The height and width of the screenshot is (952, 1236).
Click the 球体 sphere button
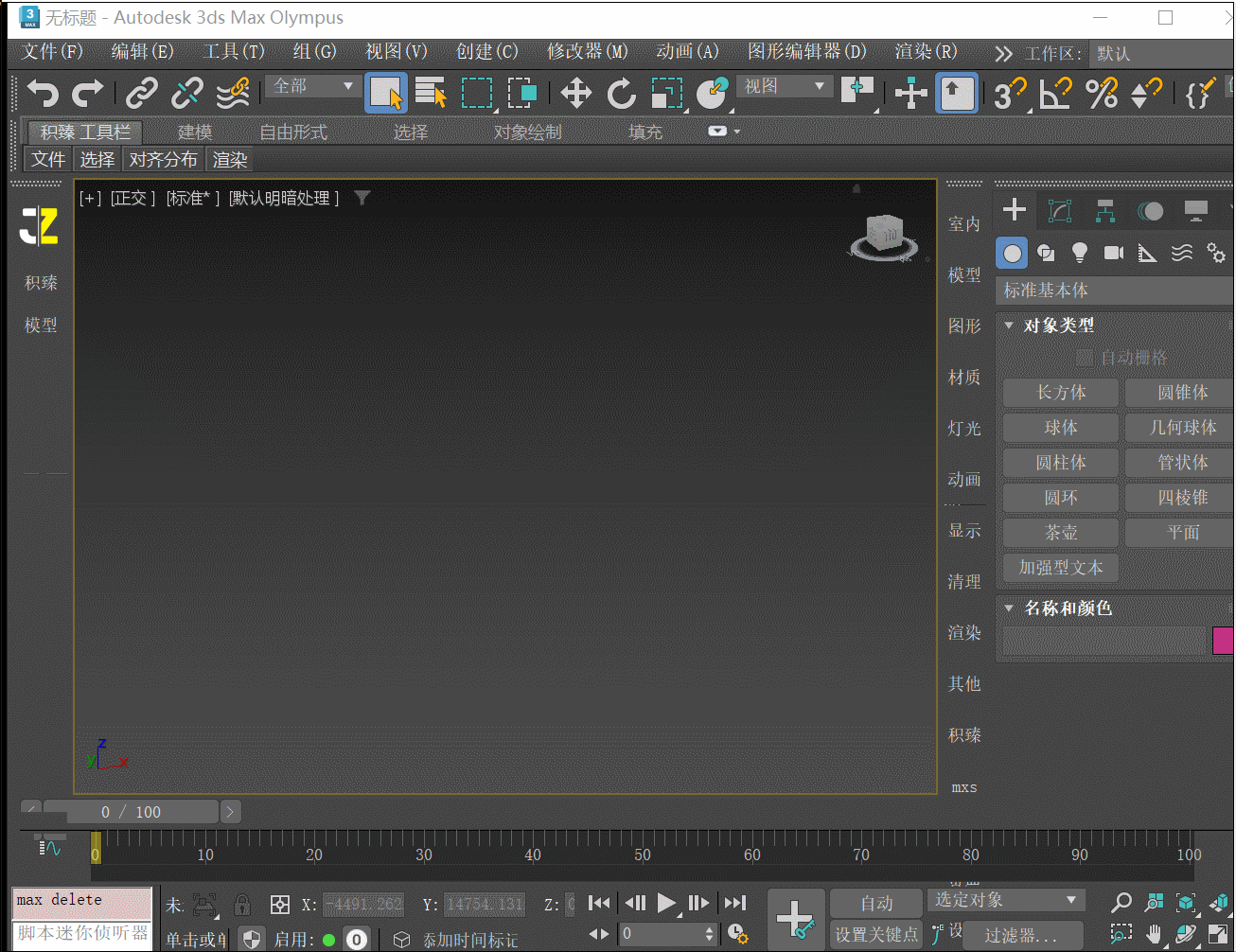(1061, 428)
